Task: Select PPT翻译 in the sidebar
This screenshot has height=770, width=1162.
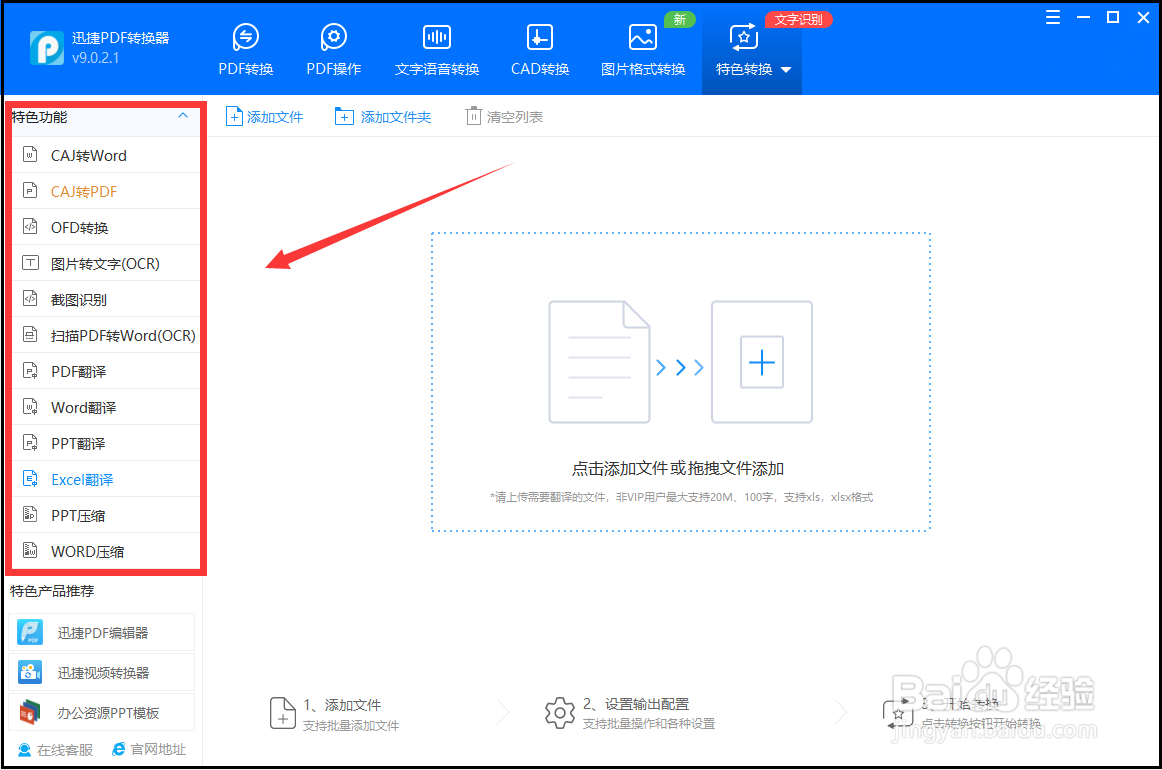Action: click(x=106, y=443)
